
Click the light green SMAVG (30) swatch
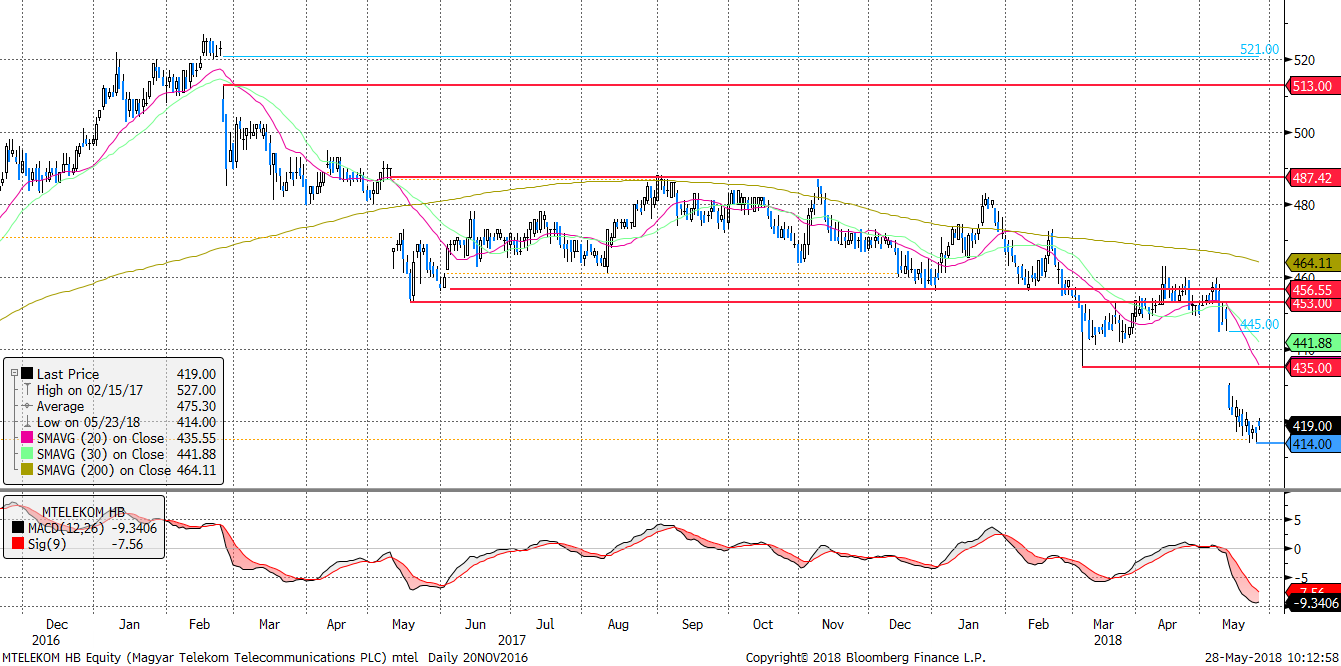click(x=25, y=454)
